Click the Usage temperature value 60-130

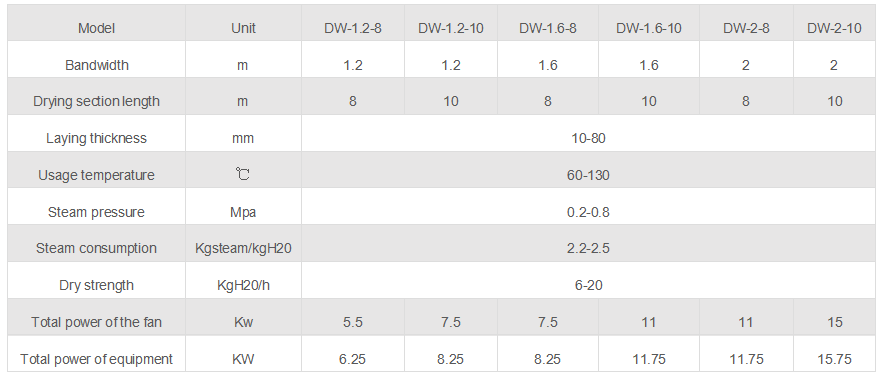pyautogui.click(x=588, y=175)
